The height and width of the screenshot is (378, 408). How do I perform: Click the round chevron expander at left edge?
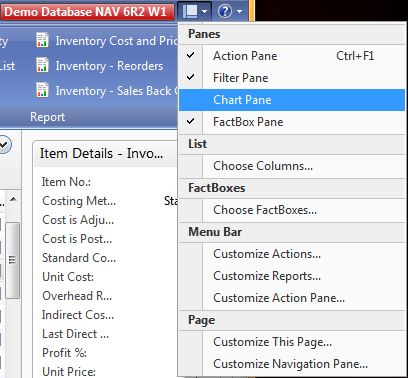coord(4,144)
